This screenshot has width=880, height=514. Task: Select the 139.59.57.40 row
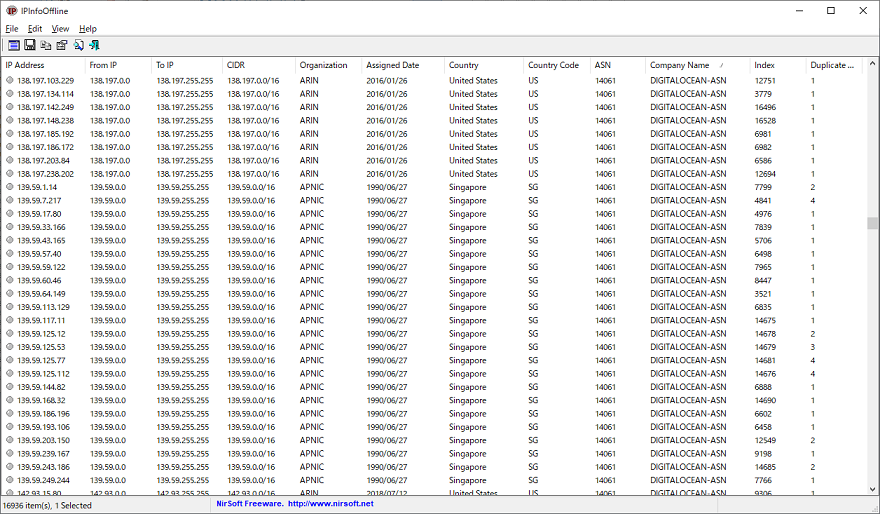click(x=432, y=254)
